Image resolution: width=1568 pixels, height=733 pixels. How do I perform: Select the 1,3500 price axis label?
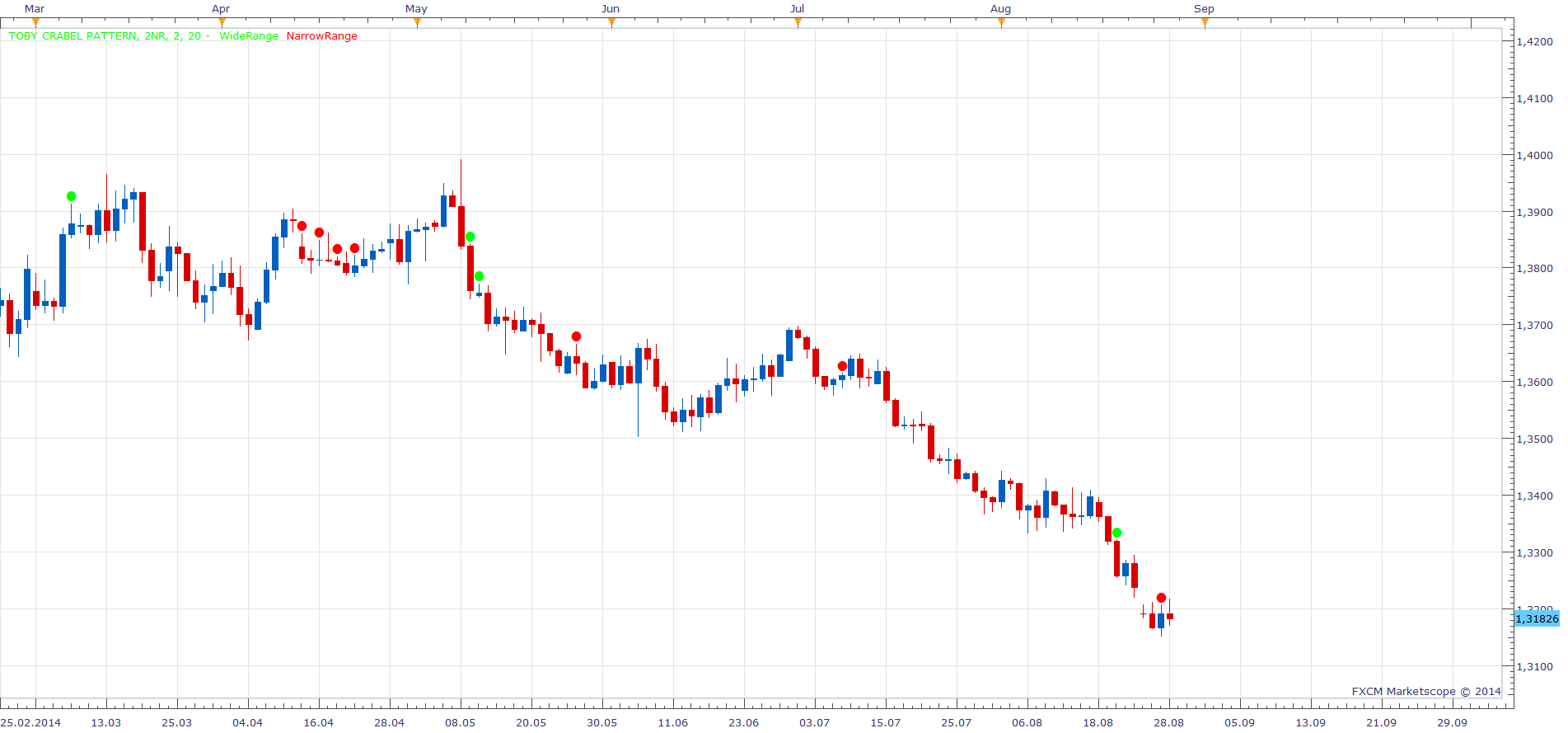(1535, 439)
